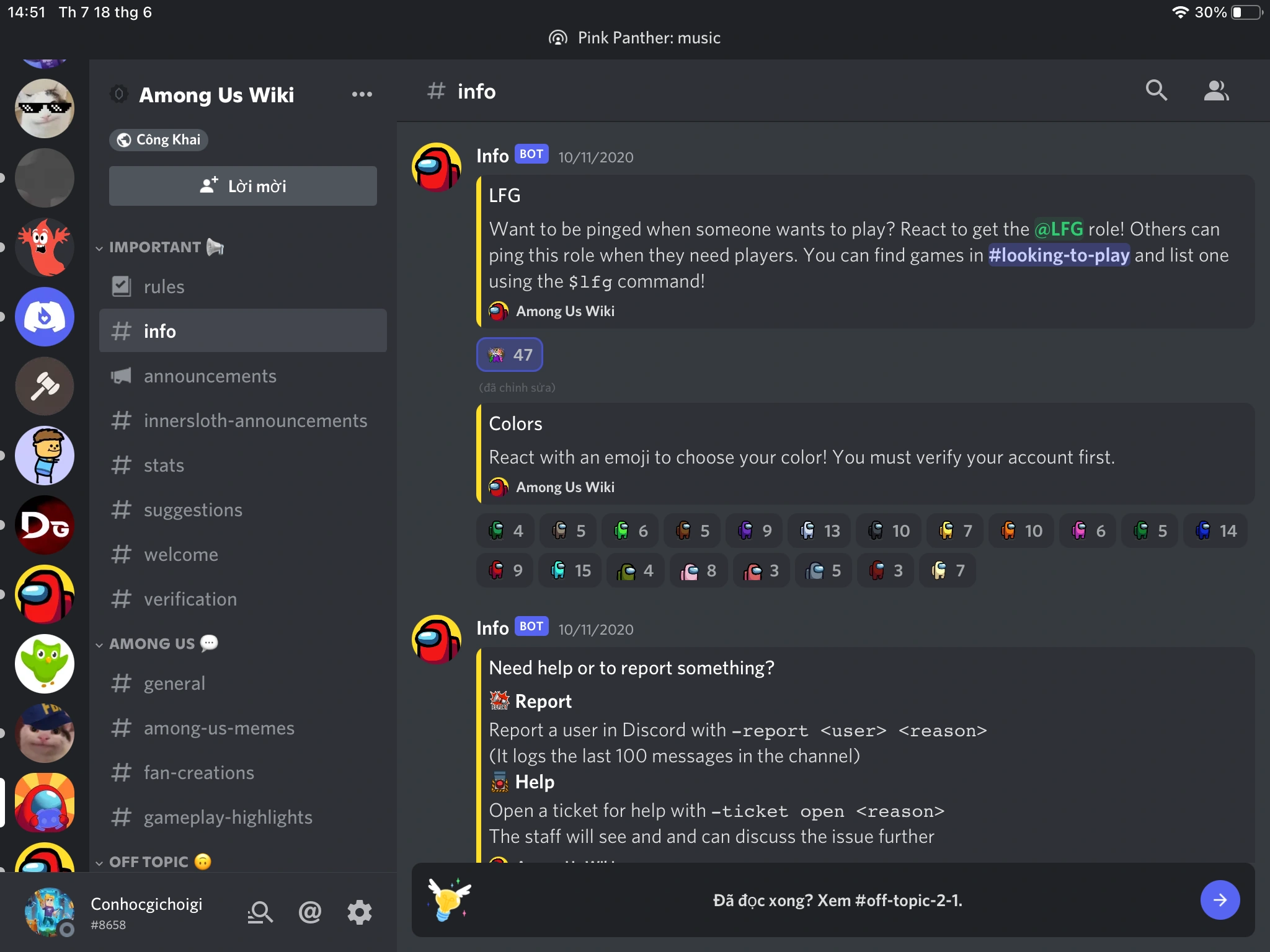The width and height of the screenshot is (1270, 952).
Task: Toggle the LFG reaction with 47 votes
Action: 510,355
